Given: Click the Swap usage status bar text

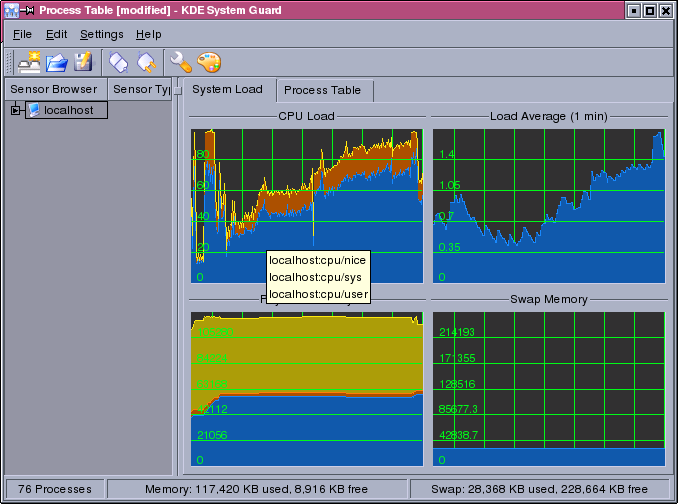Looking at the screenshot, I should point(539,489).
